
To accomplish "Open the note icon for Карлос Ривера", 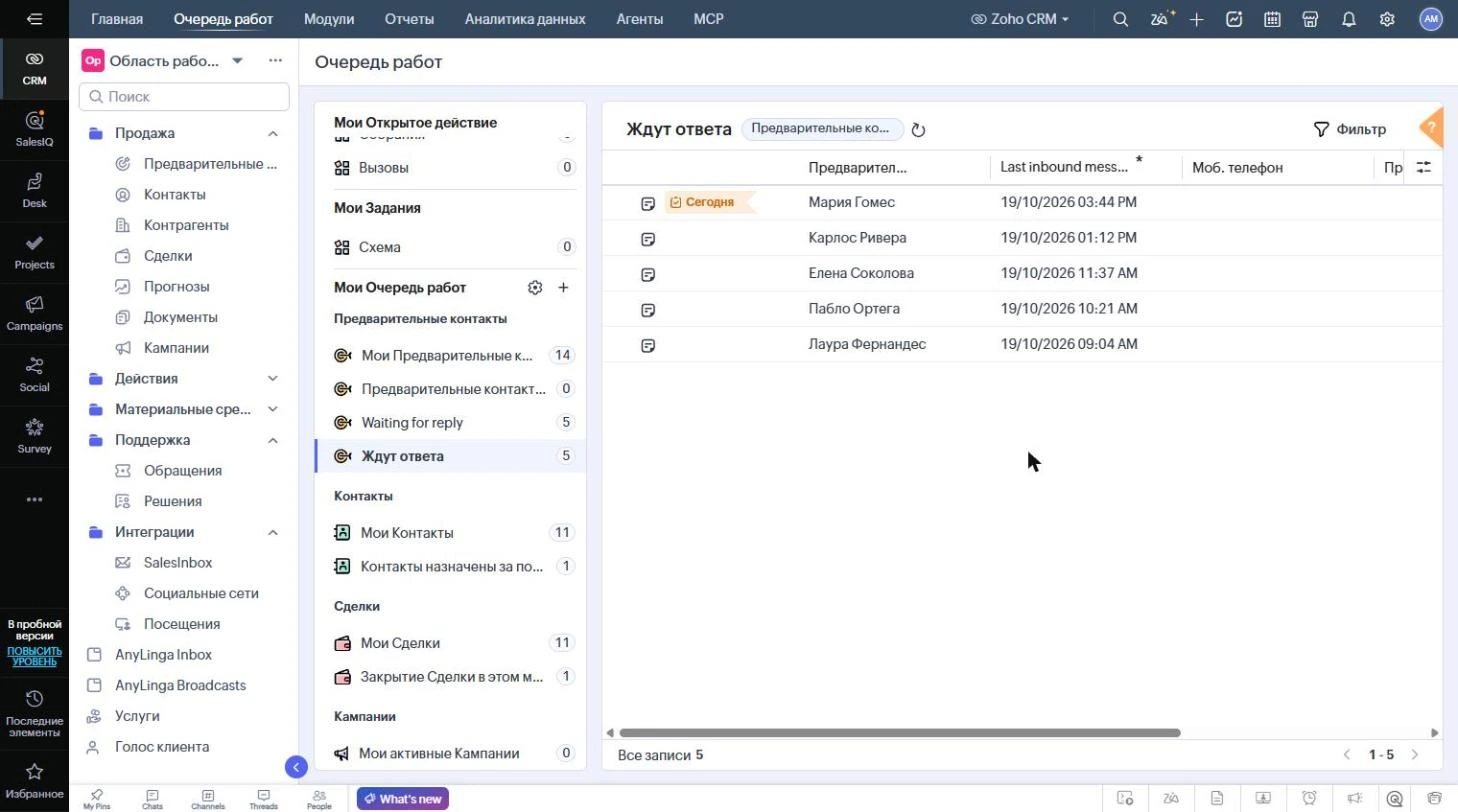I will coord(648,239).
